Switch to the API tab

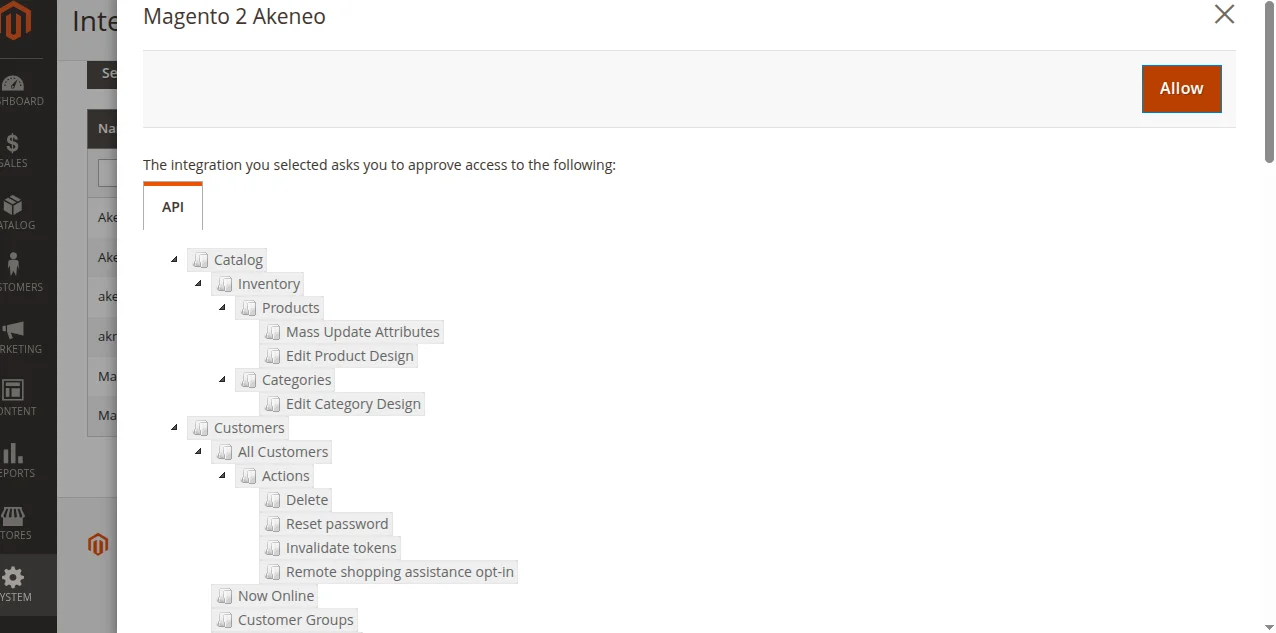[172, 207]
